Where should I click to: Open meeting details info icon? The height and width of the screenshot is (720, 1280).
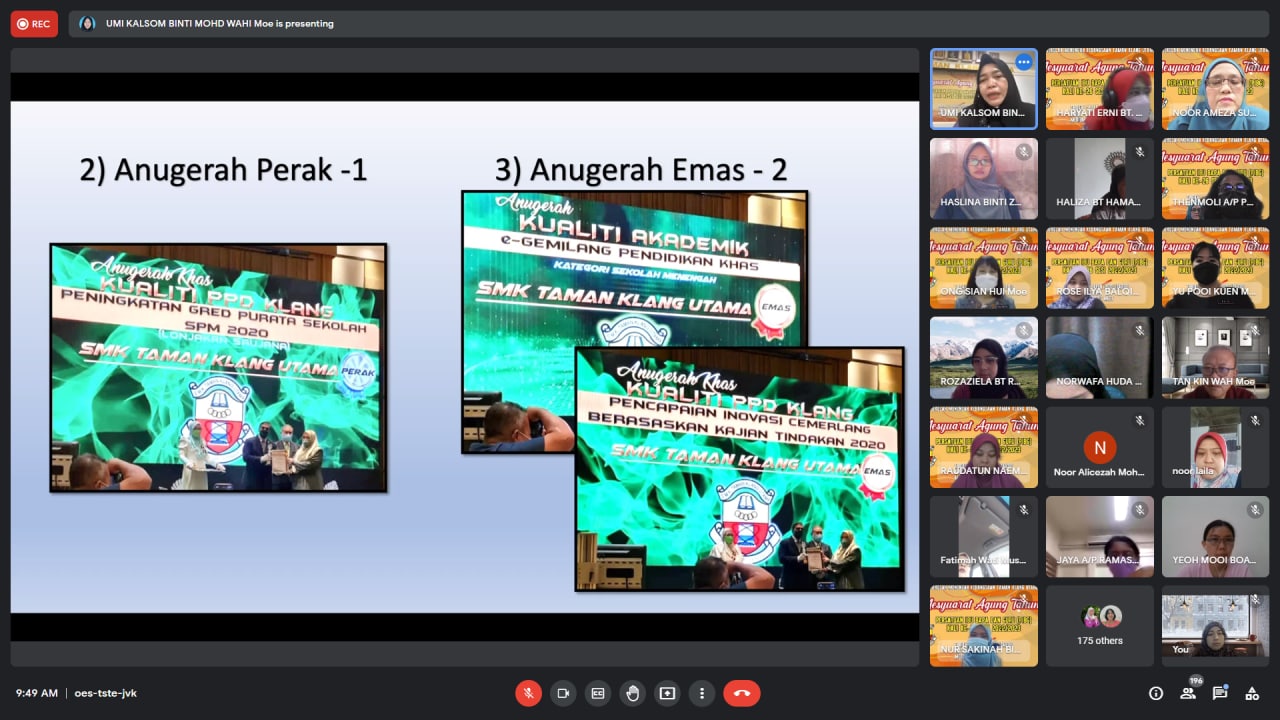tap(1156, 693)
